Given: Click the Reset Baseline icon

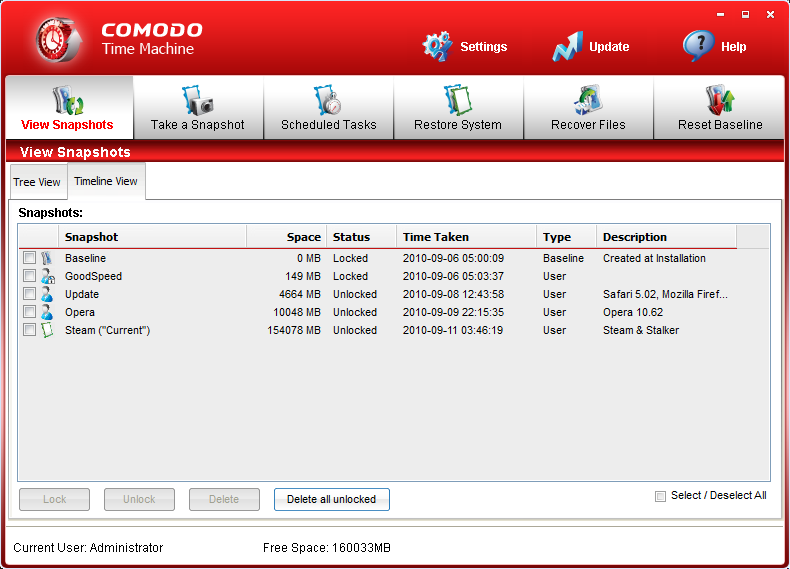Looking at the screenshot, I should tap(719, 100).
